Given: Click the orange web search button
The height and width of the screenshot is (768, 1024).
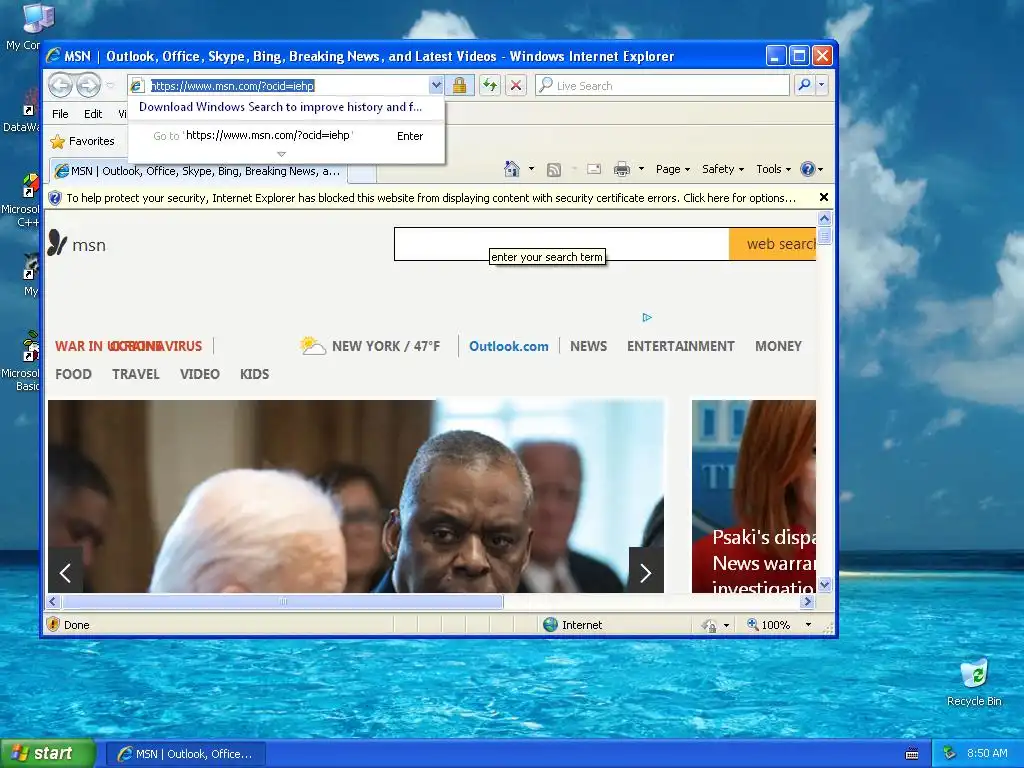Looking at the screenshot, I should [773, 244].
